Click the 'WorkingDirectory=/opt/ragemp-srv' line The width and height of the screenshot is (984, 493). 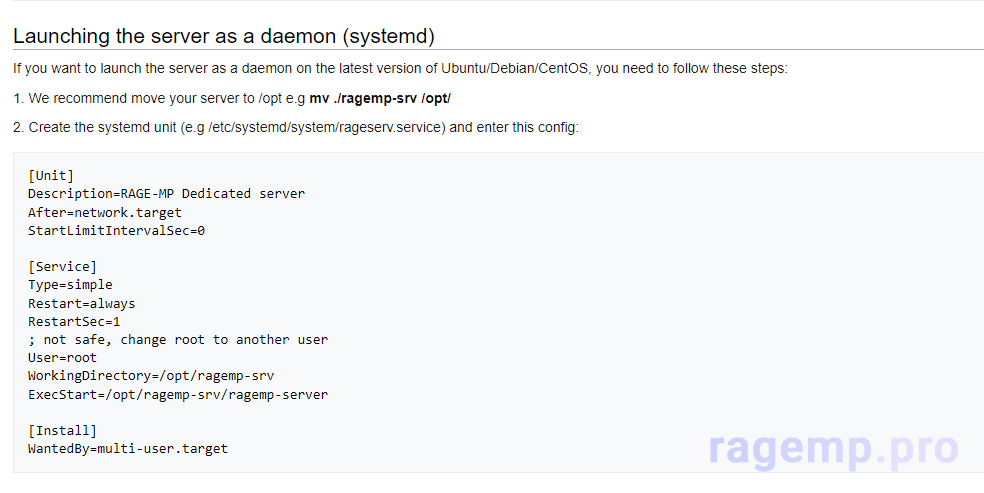[x=151, y=376]
